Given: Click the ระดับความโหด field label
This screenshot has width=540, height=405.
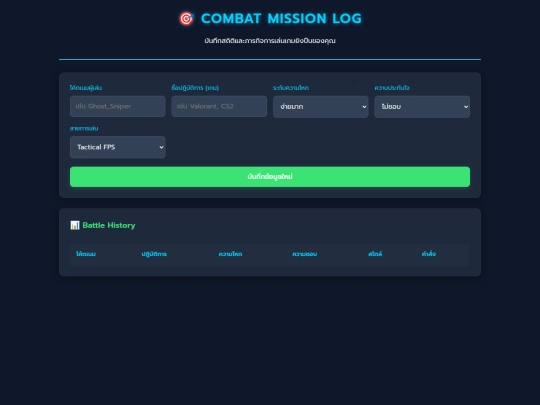Looking at the screenshot, I should pos(291,88).
